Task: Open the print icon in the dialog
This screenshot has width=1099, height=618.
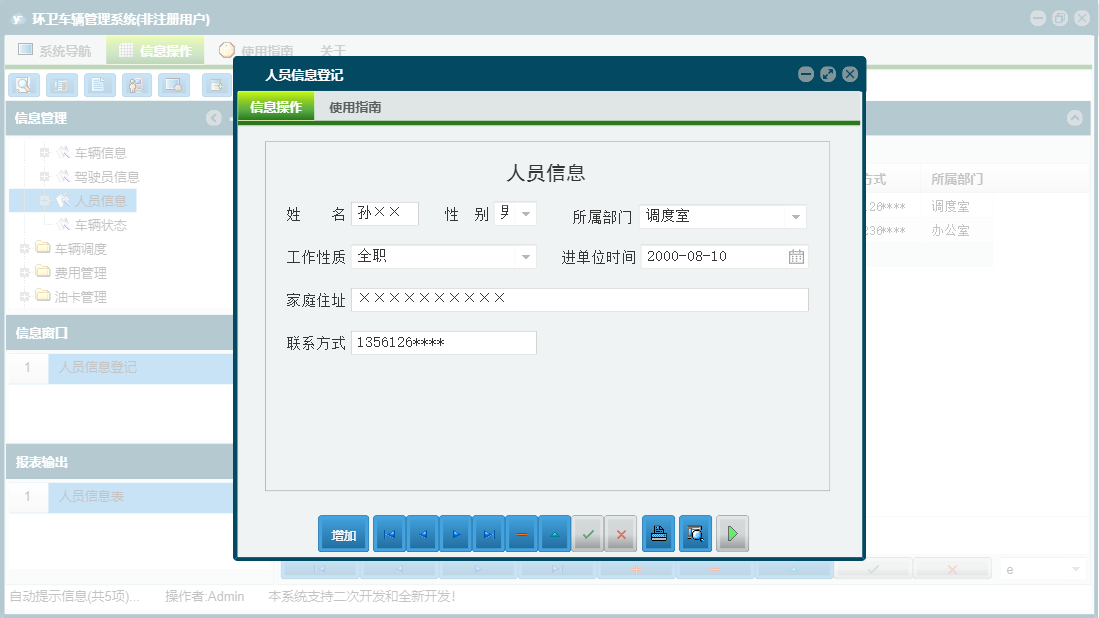Action: [x=658, y=533]
